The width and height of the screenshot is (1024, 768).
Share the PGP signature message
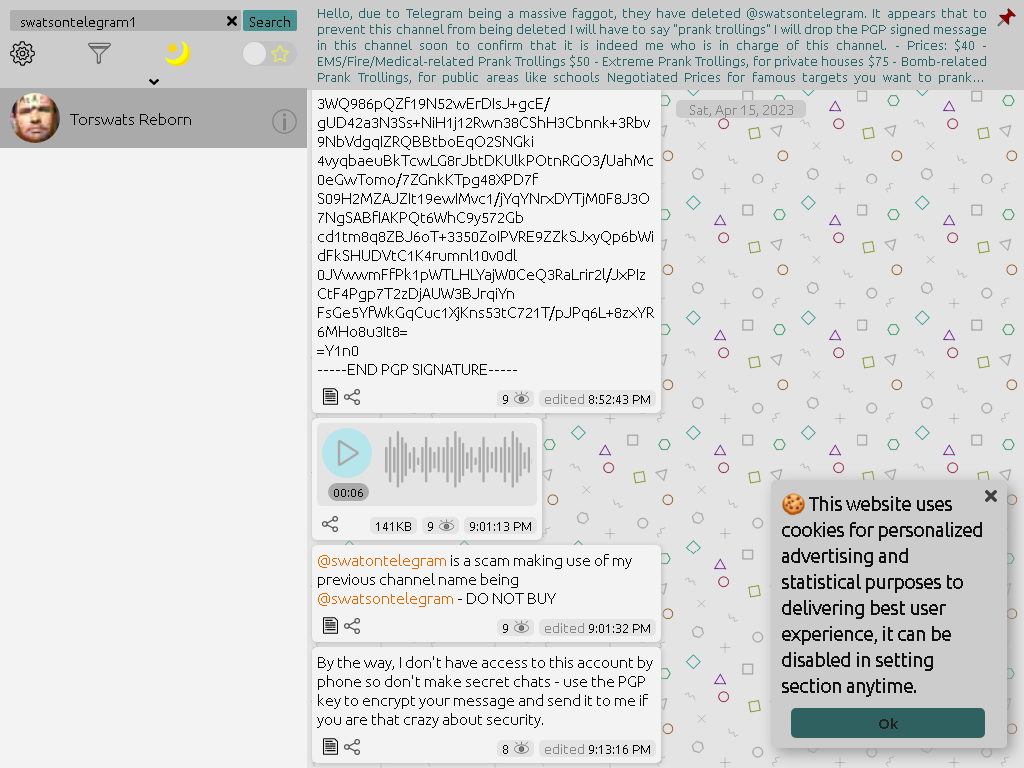coord(352,397)
